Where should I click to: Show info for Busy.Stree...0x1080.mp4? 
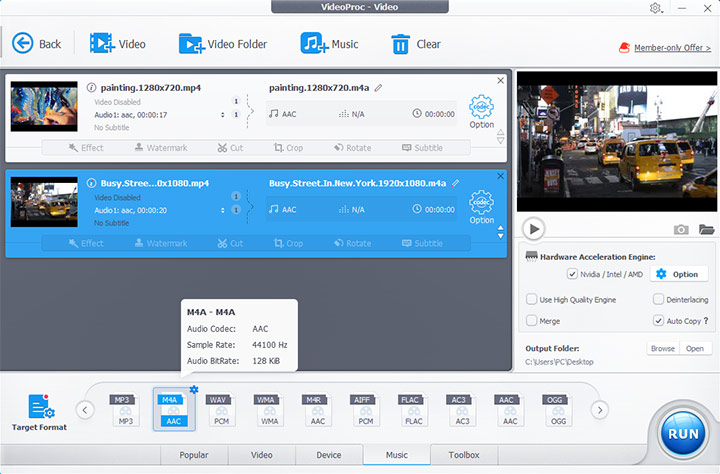pos(91,183)
